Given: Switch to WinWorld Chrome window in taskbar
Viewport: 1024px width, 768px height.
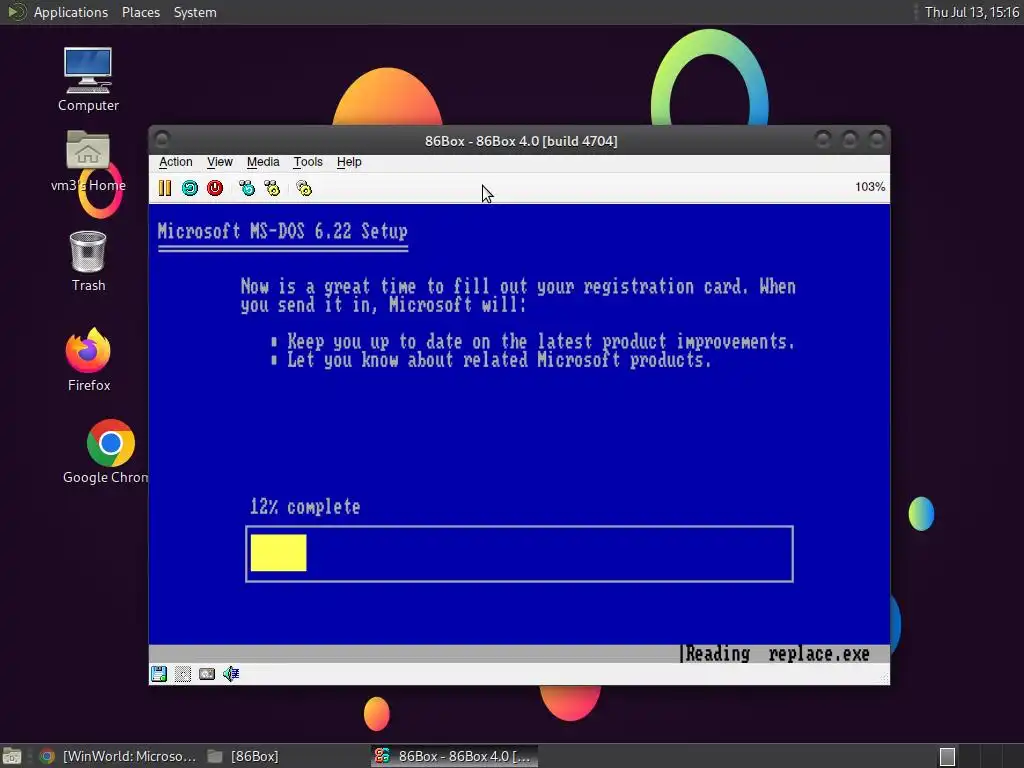Looking at the screenshot, I should [x=118, y=756].
